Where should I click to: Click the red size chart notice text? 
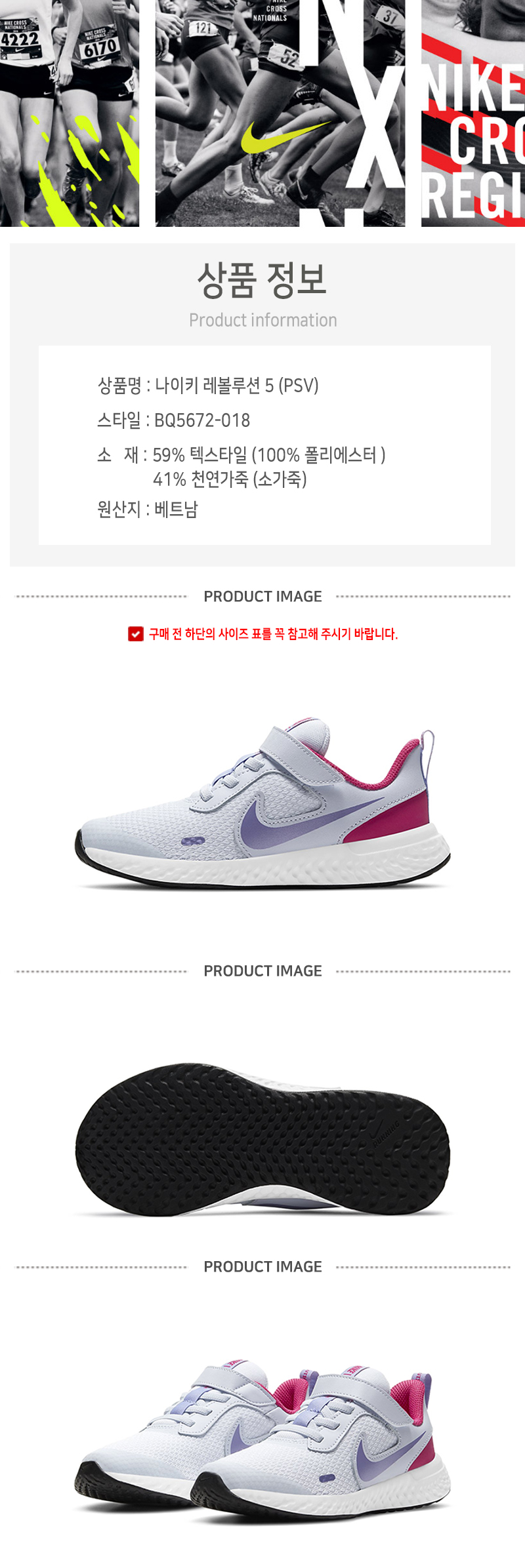[x=273, y=633]
